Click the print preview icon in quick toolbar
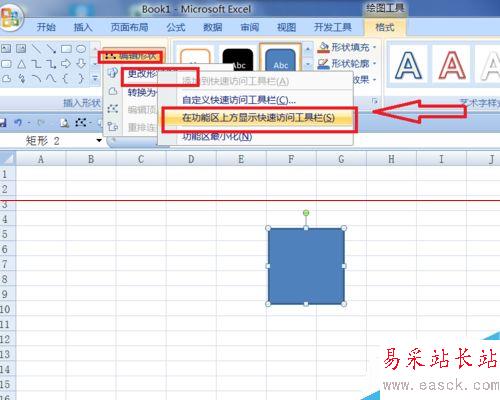Image resolution: width=500 pixels, height=400 pixels. (x=64, y=123)
